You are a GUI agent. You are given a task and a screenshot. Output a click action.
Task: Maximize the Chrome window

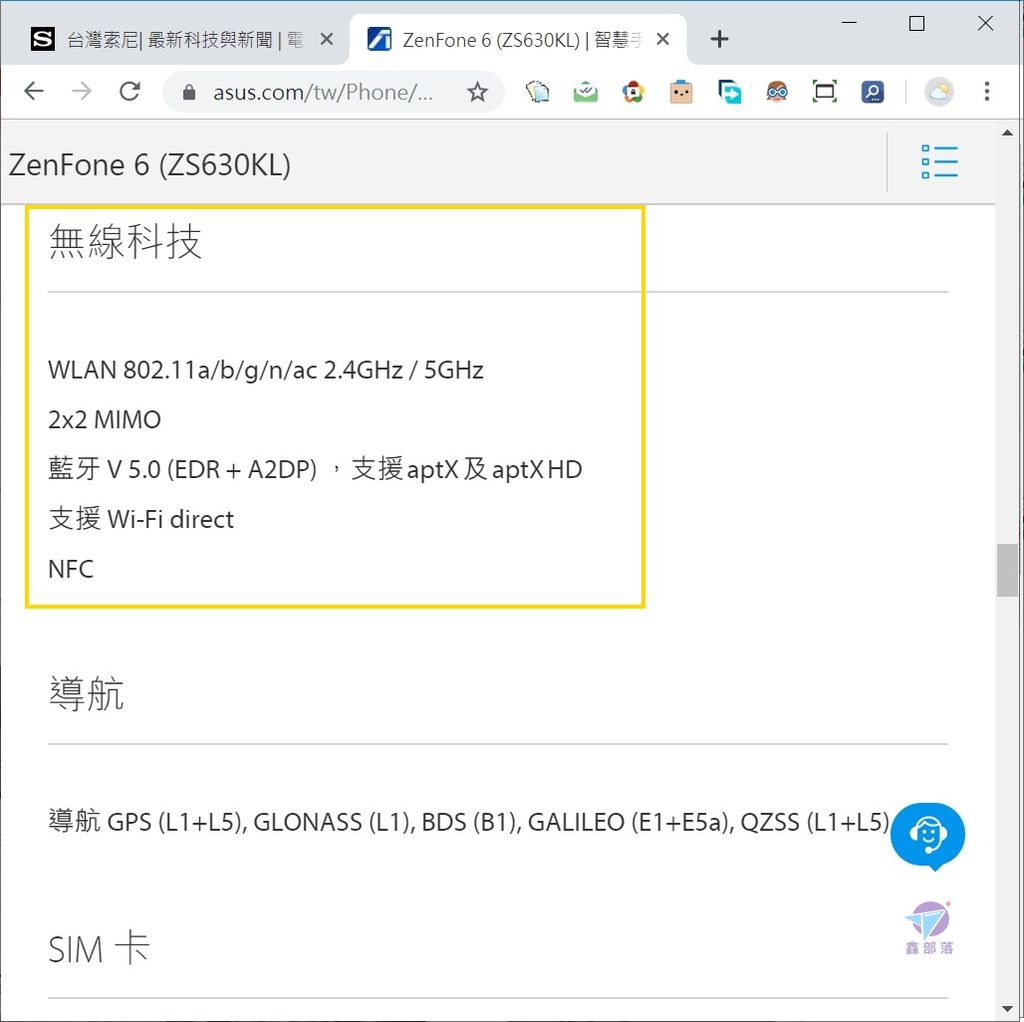[x=917, y=24]
